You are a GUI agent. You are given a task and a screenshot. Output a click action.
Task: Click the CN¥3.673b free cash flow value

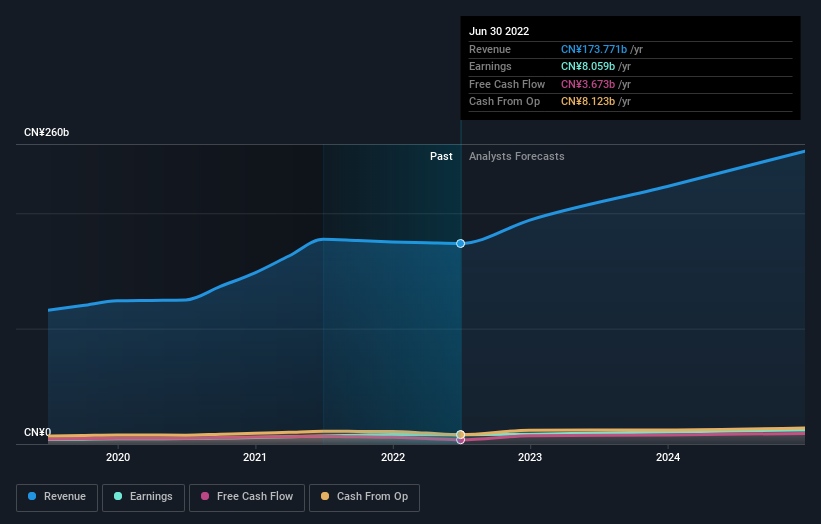tap(587, 84)
